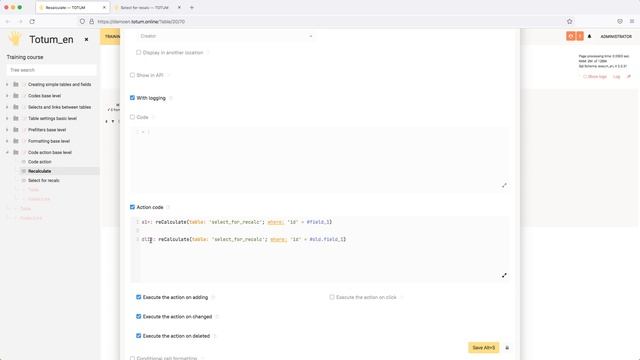The width and height of the screenshot is (640, 360).
Task: Click the browser URL address bar
Action: 327,21
